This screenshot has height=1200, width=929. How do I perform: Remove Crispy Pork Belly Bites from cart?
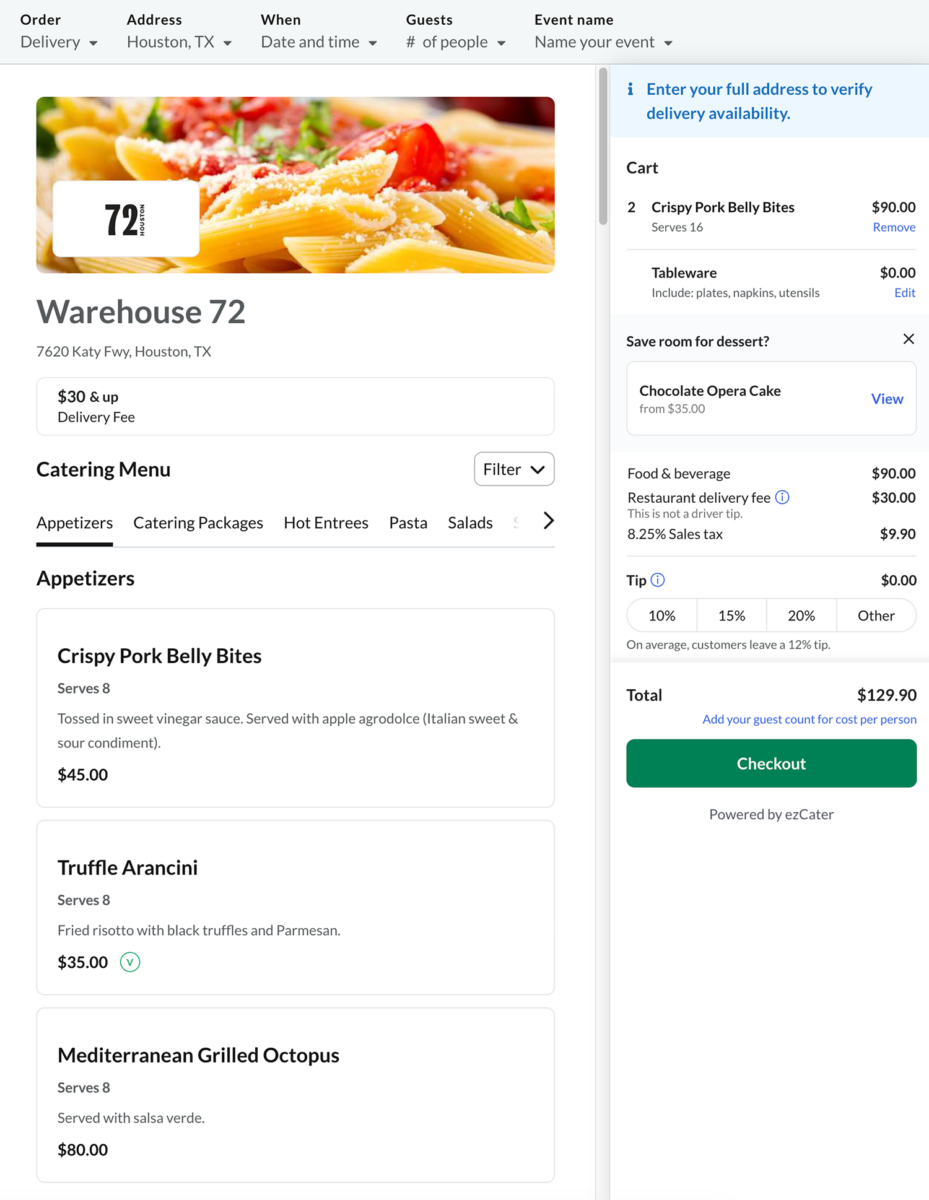pyautogui.click(x=894, y=227)
